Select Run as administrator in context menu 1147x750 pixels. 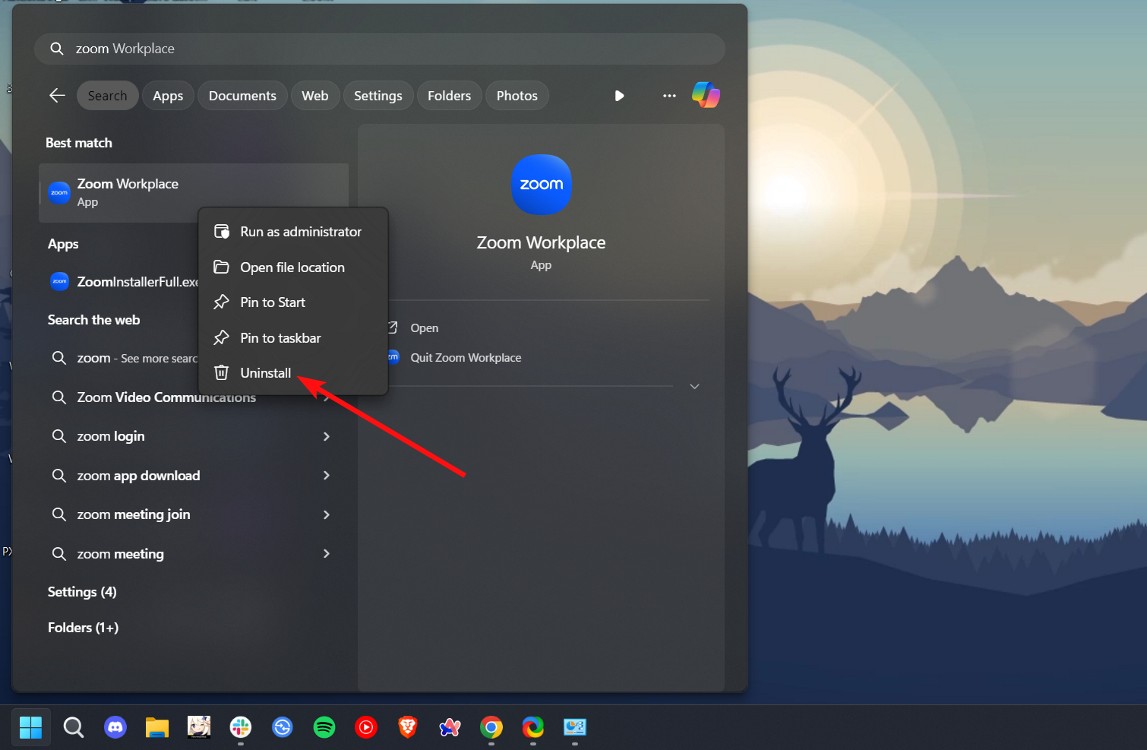point(300,231)
